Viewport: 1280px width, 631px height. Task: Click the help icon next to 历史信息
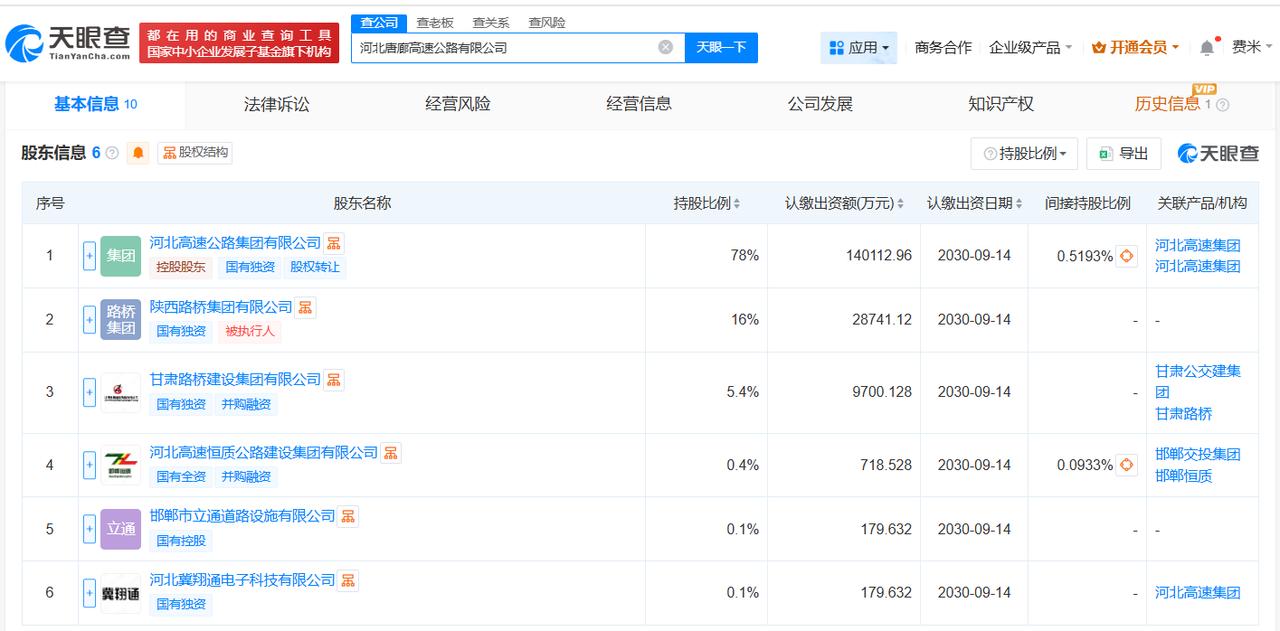(x=1222, y=105)
